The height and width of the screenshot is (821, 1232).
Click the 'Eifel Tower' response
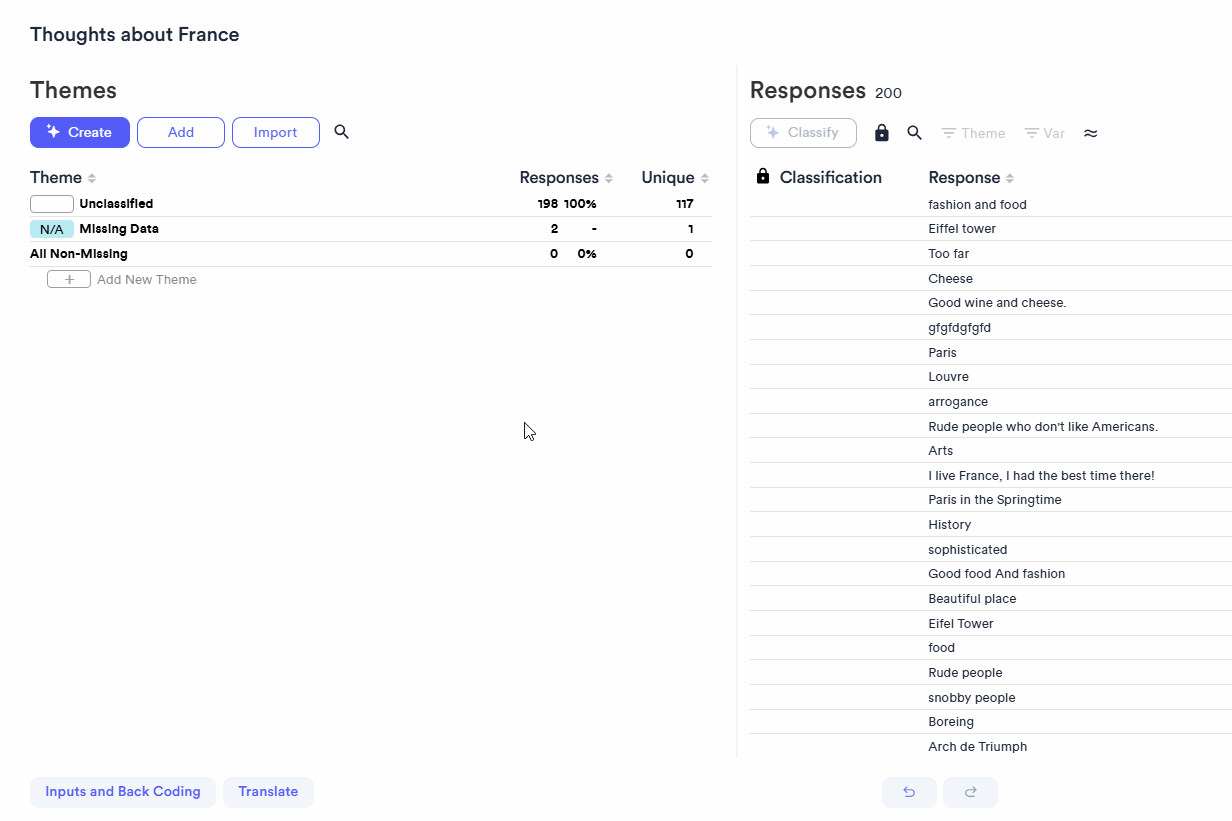coord(960,624)
